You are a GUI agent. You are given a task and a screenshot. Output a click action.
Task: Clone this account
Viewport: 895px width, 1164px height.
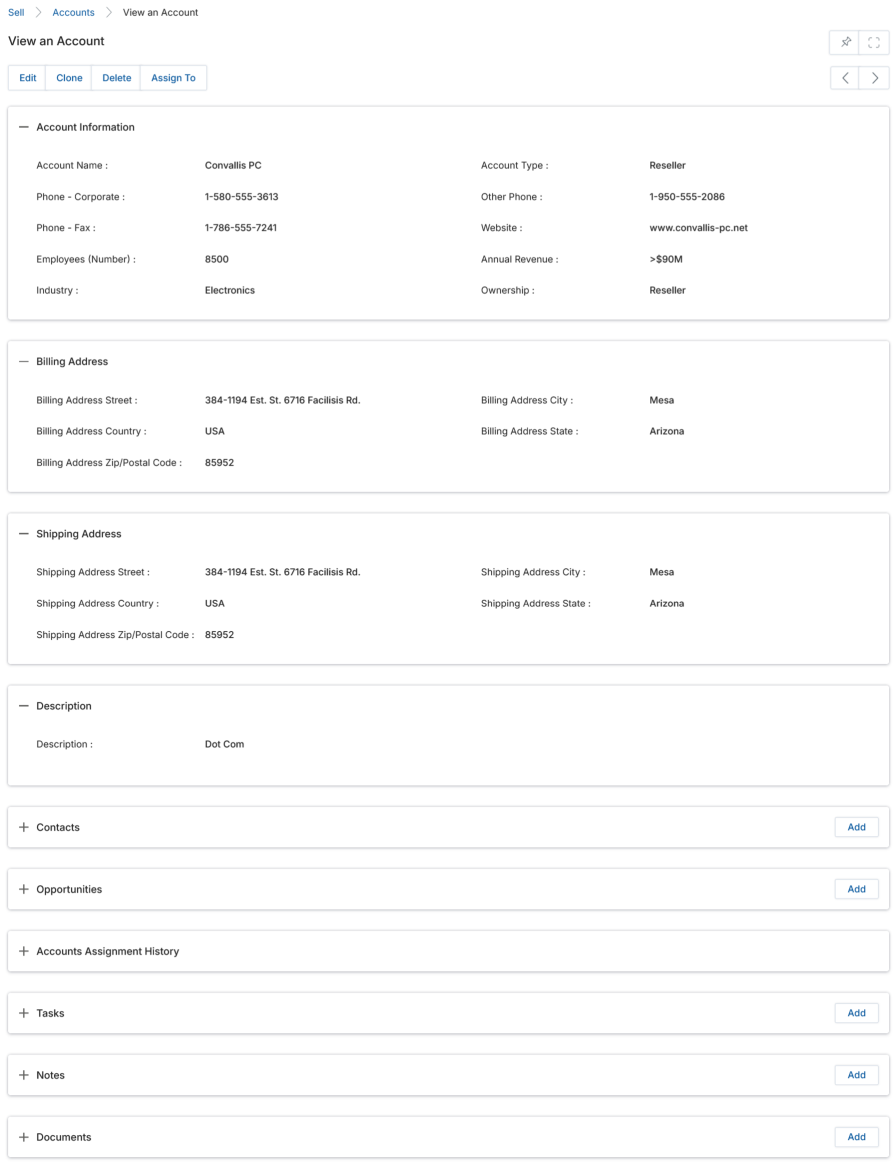69,78
